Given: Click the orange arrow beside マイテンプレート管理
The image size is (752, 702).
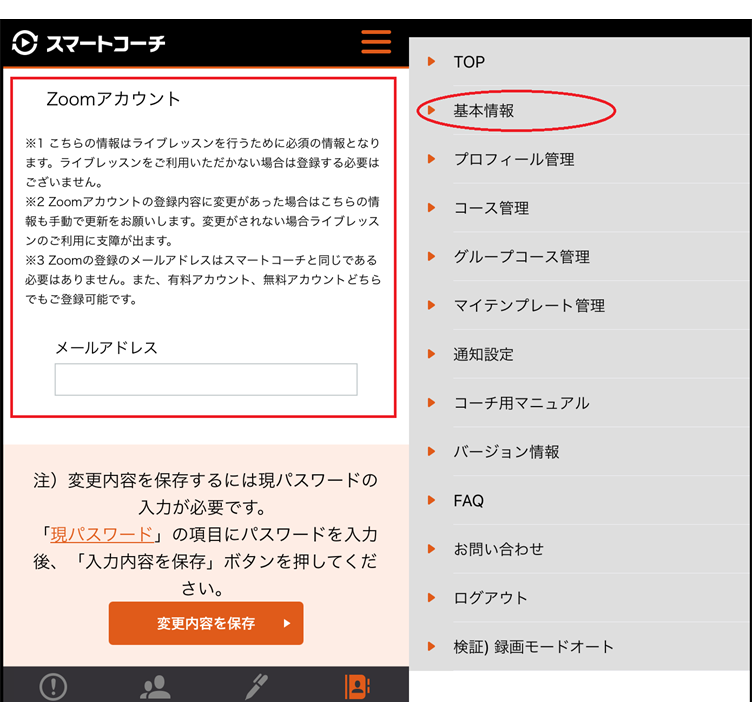Looking at the screenshot, I should click(x=431, y=305).
